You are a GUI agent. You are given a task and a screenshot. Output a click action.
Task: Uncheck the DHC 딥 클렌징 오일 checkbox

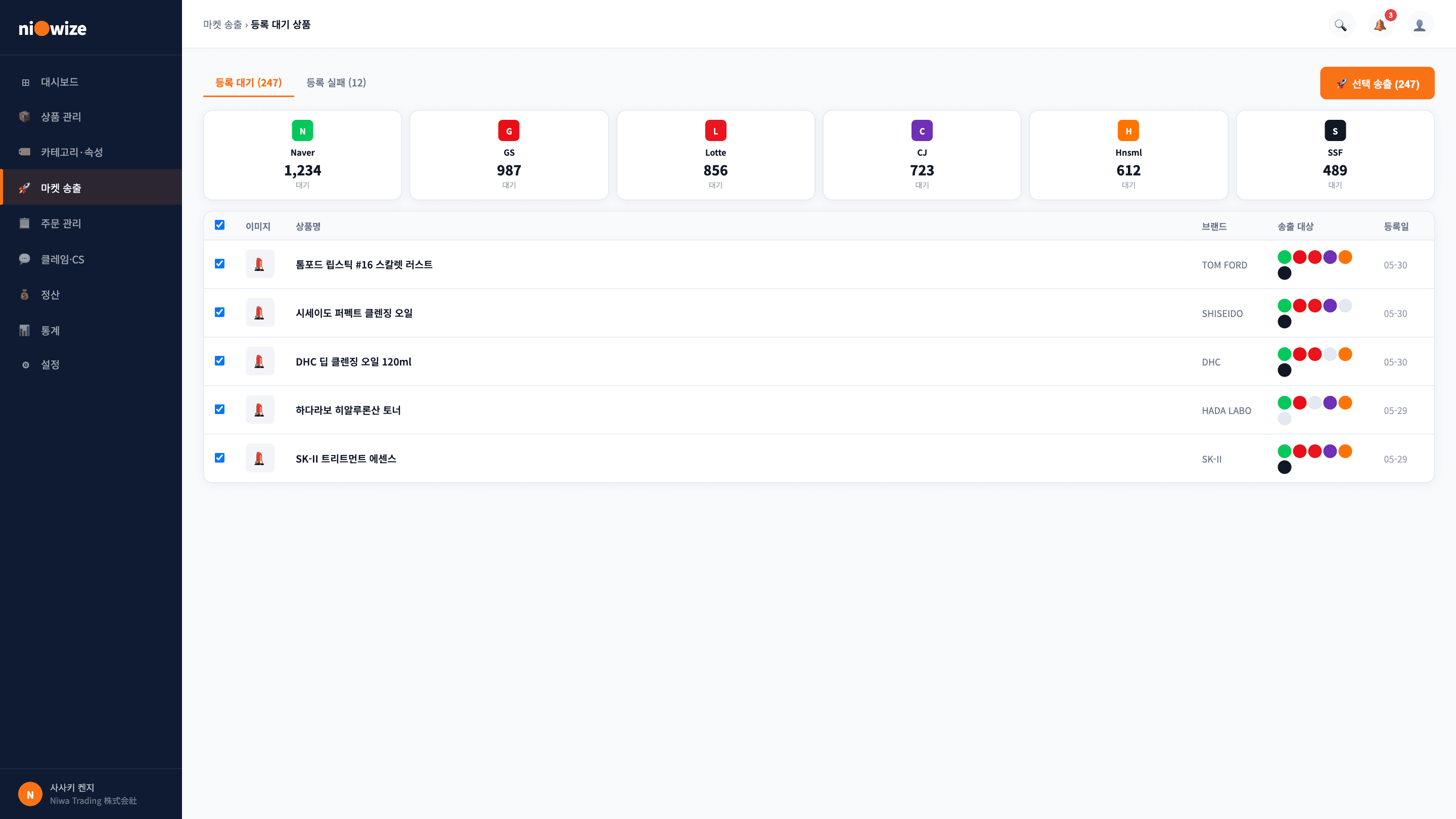[220, 361]
